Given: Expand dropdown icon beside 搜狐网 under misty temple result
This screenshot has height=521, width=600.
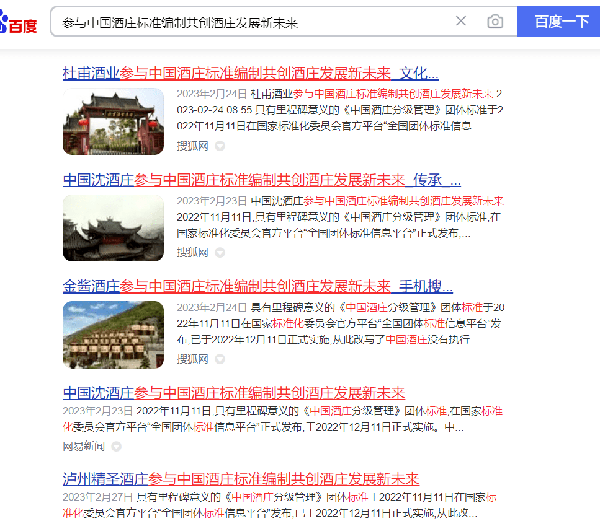Looking at the screenshot, I should pos(220,253).
